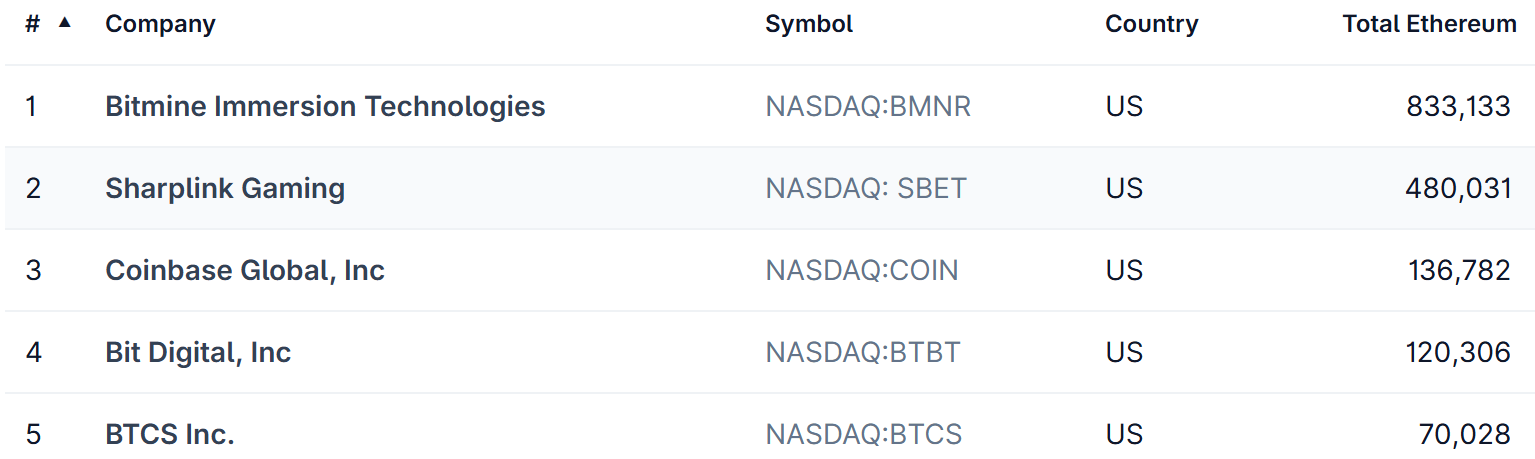
Task: Click the NASDAQ: SBET ticker symbol
Action: pyautogui.click(x=866, y=188)
